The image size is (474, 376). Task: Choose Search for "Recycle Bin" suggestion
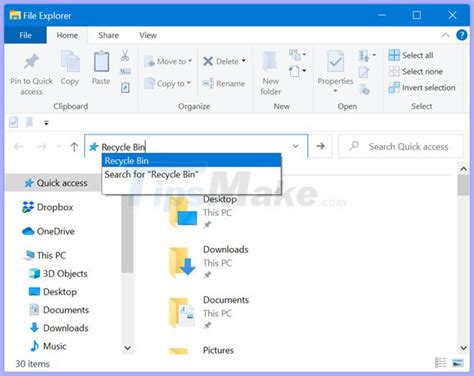pyautogui.click(x=191, y=174)
